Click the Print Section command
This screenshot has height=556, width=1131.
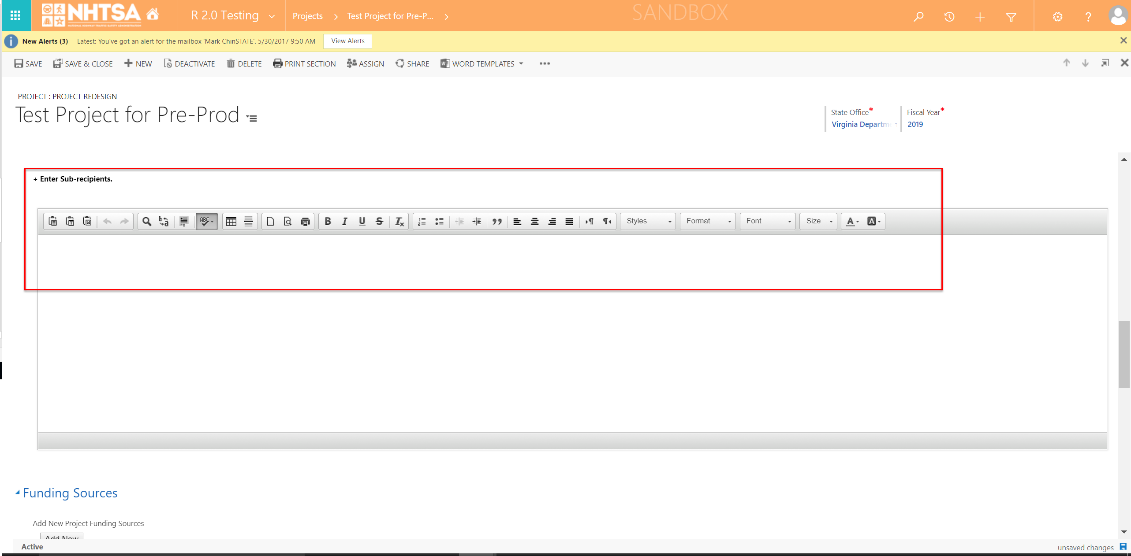pyautogui.click(x=304, y=63)
